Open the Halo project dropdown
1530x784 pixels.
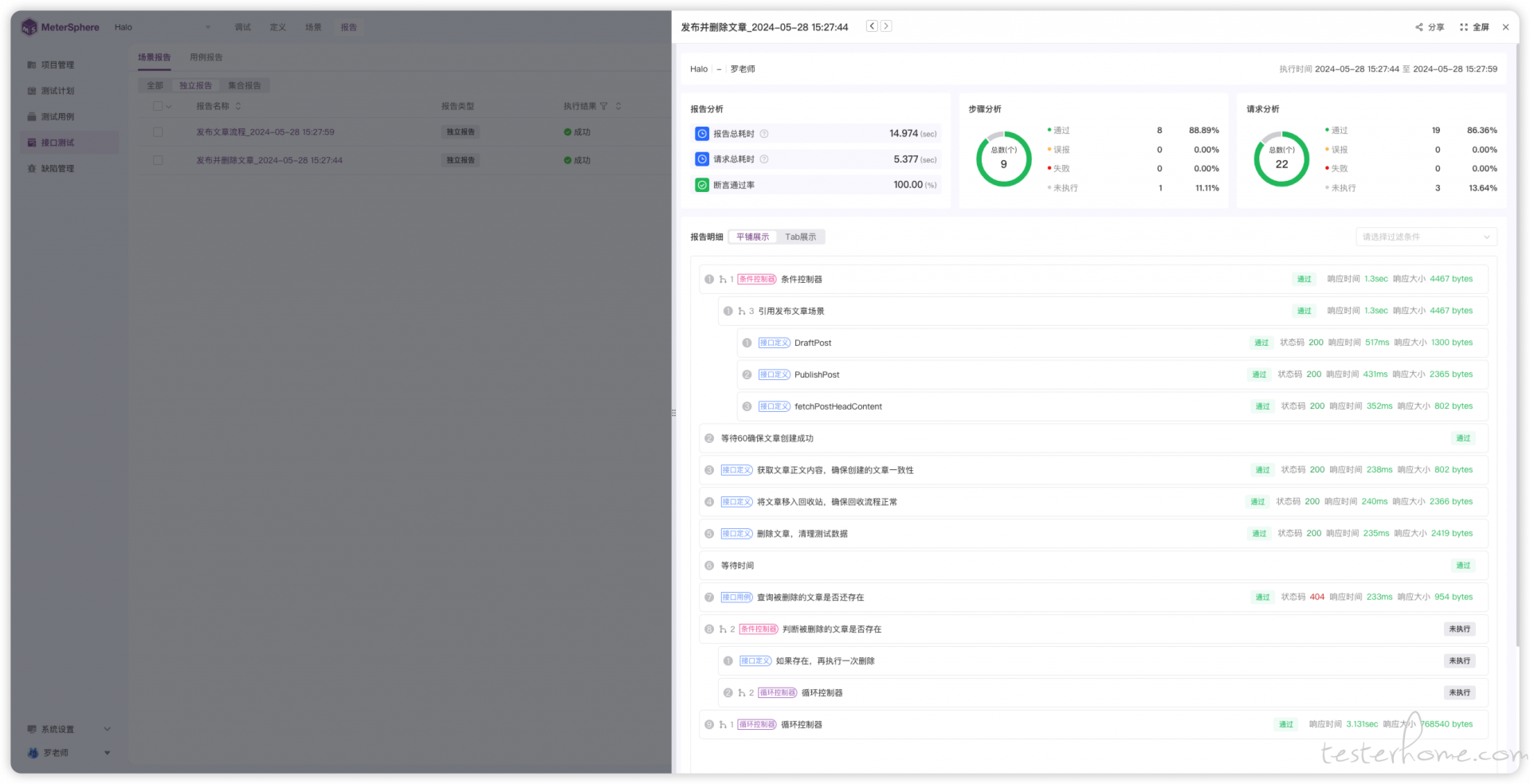[x=163, y=27]
